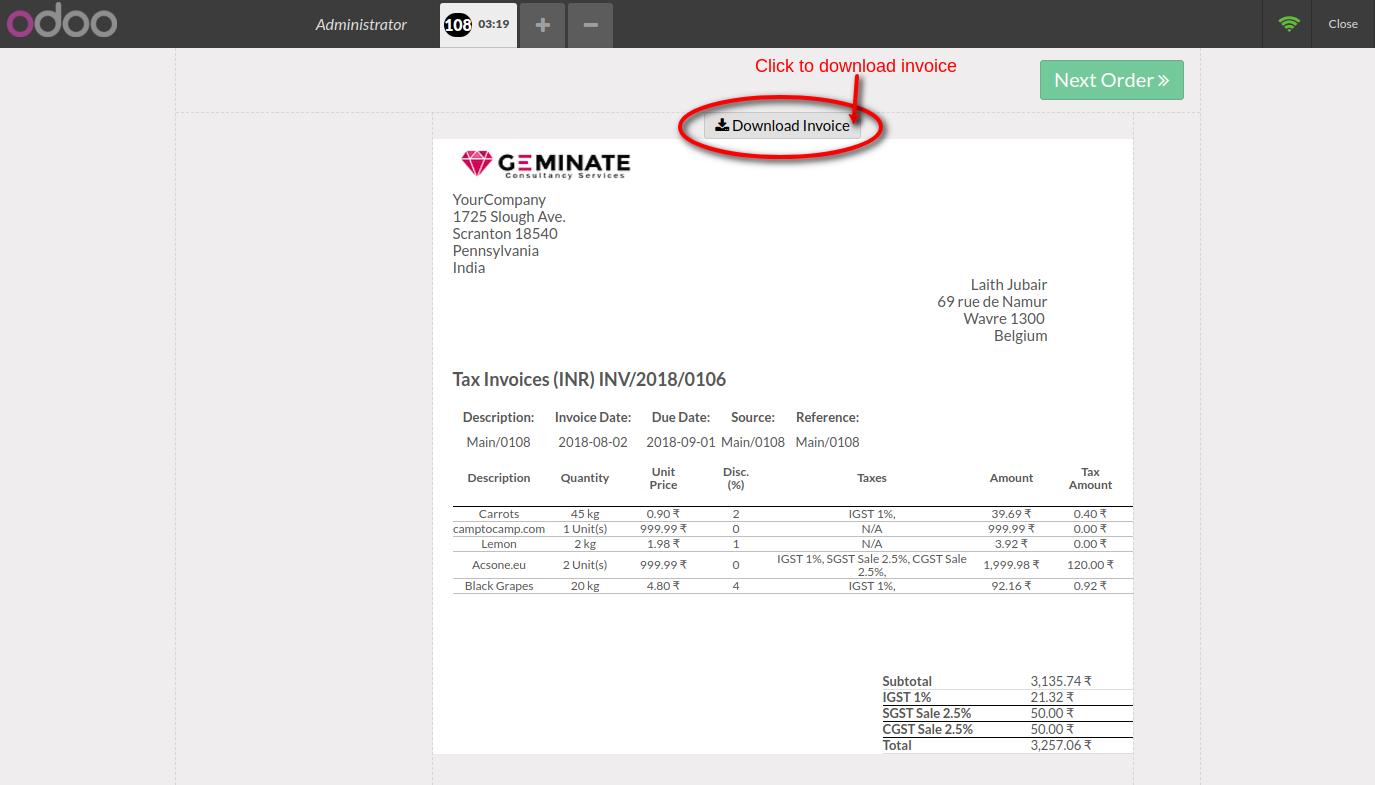Click the order count badge showing 108
Viewport: 1375px width, 785px height.
point(457,24)
